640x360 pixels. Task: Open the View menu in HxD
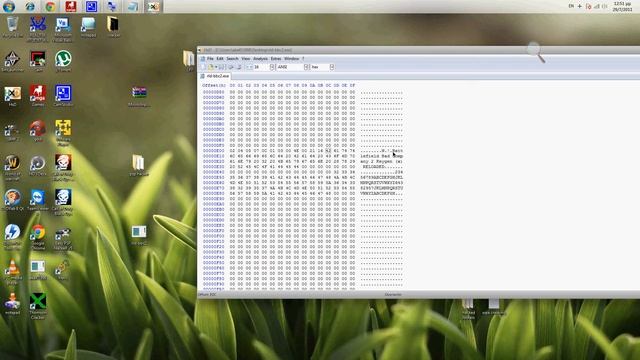pos(245,59)
